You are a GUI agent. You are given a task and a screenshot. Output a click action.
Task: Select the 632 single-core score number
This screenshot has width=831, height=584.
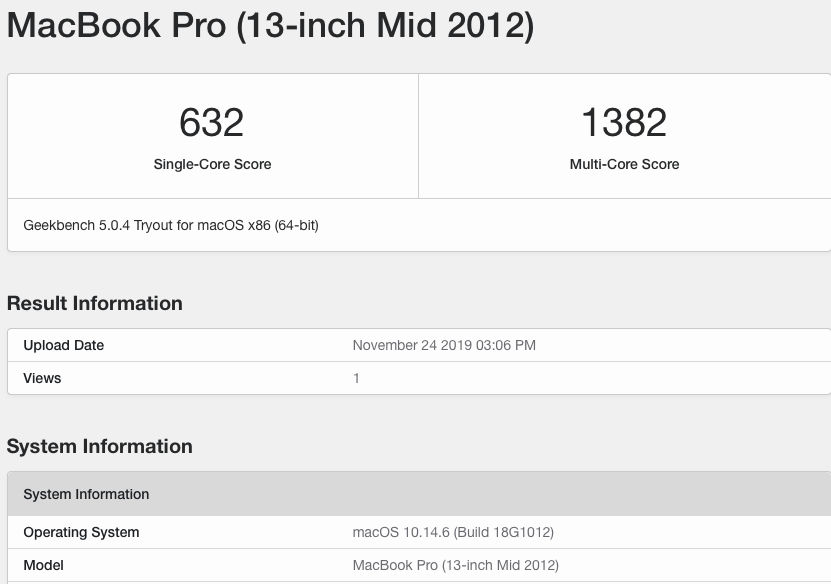(x=212, y=123)
